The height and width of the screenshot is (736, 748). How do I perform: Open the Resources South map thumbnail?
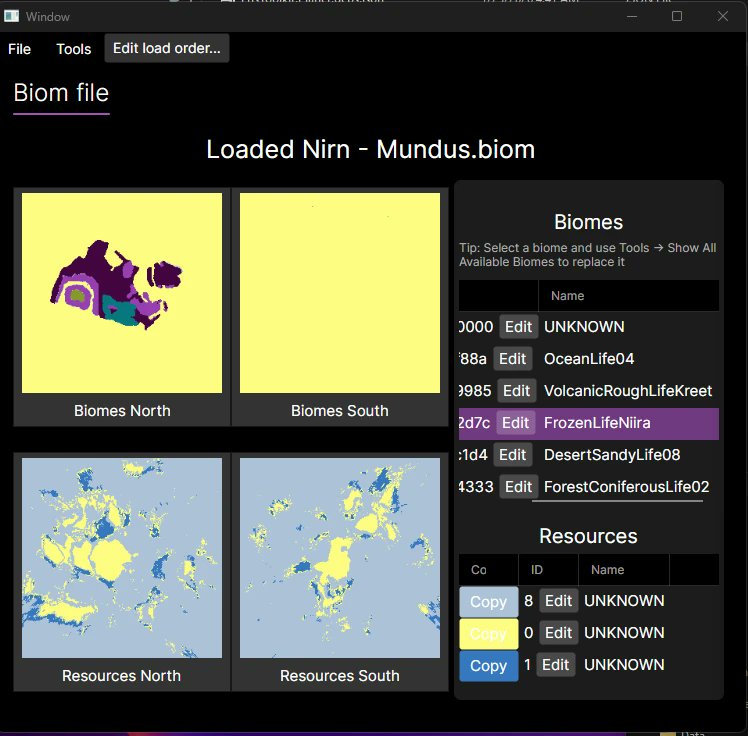tap(340, 558)
